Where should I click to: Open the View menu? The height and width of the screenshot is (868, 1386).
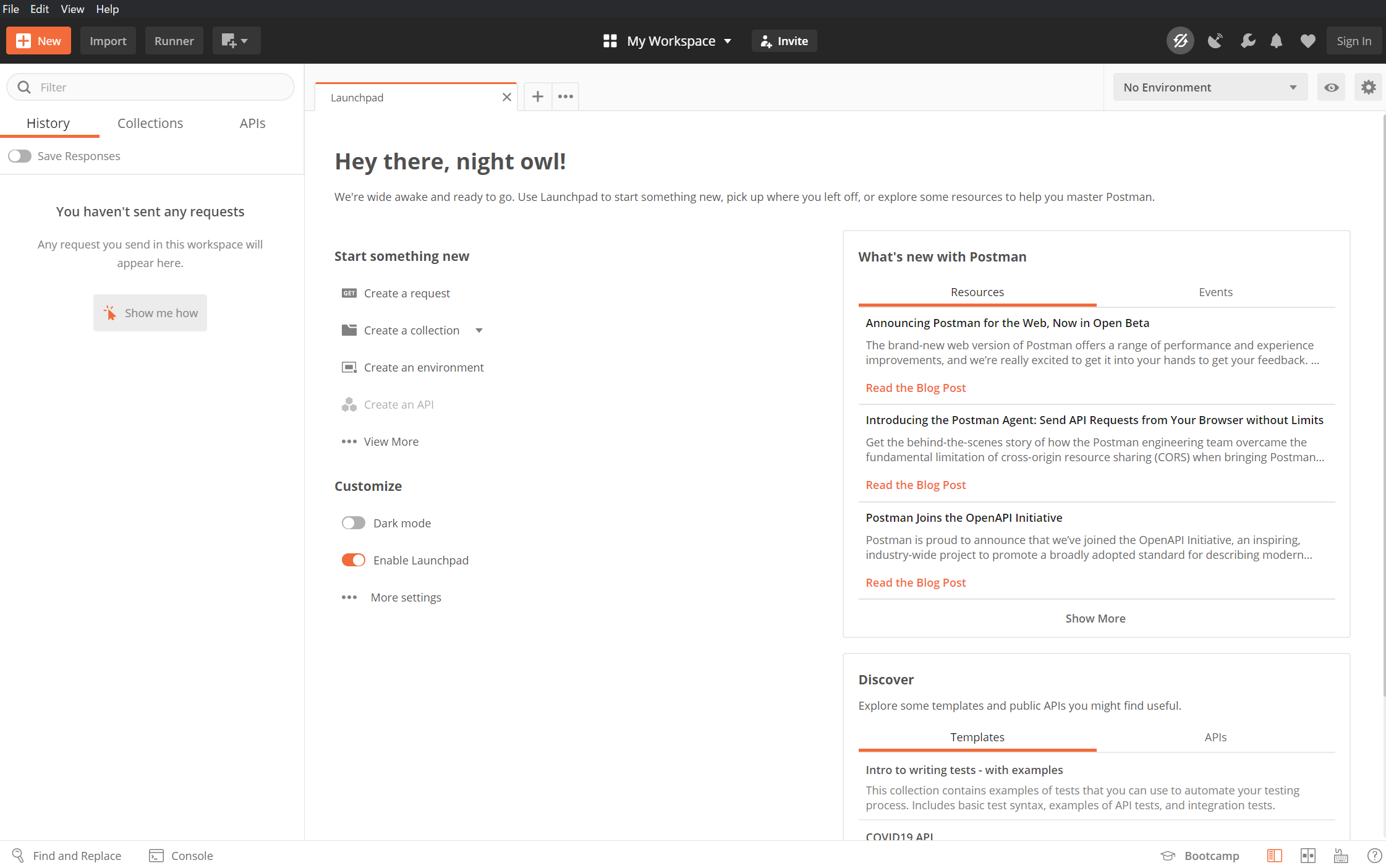click(72, 9)
